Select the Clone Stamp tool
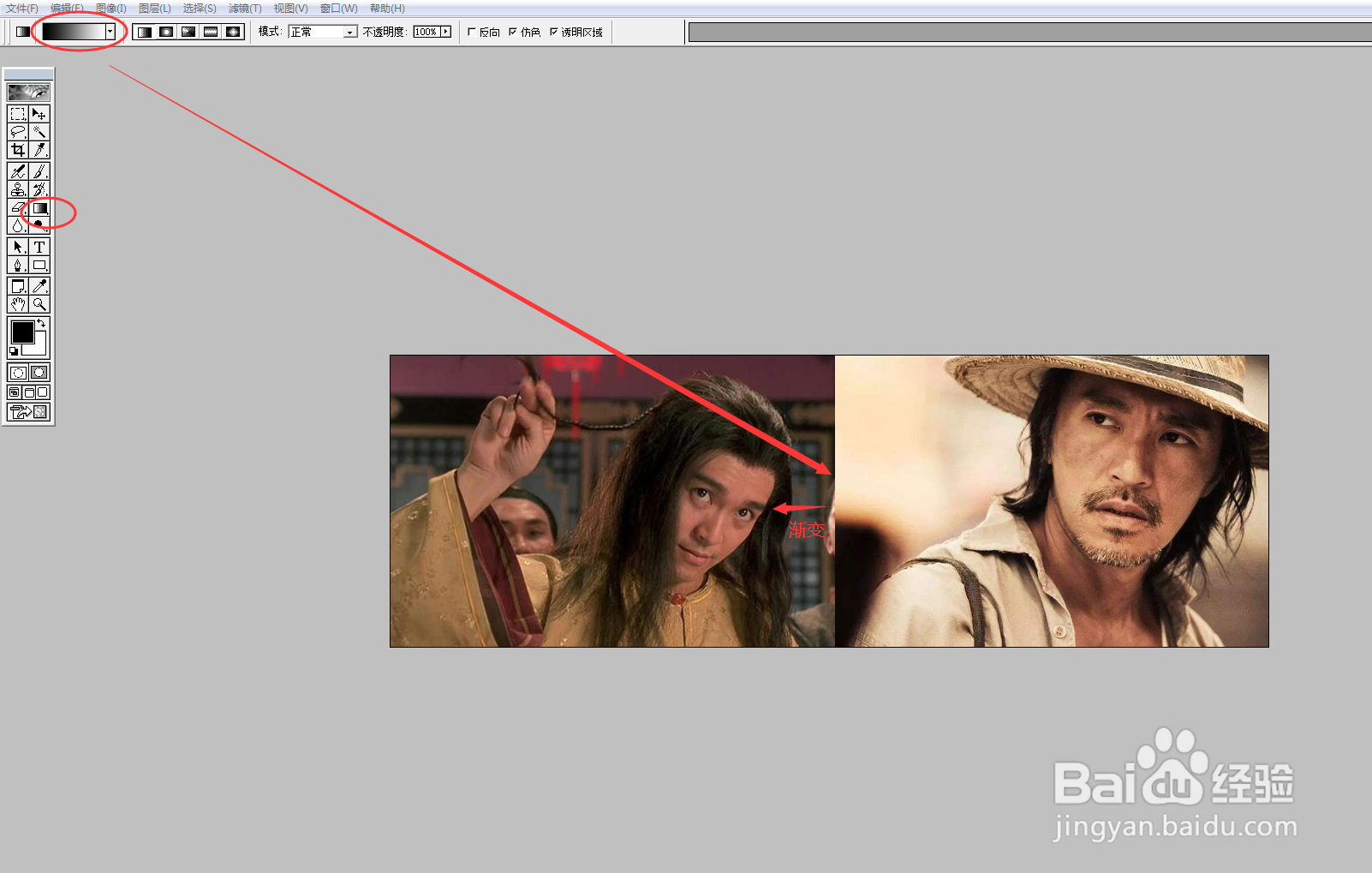Image resolution: width=1372 pixels, height=873 pixels. point(18,189)
